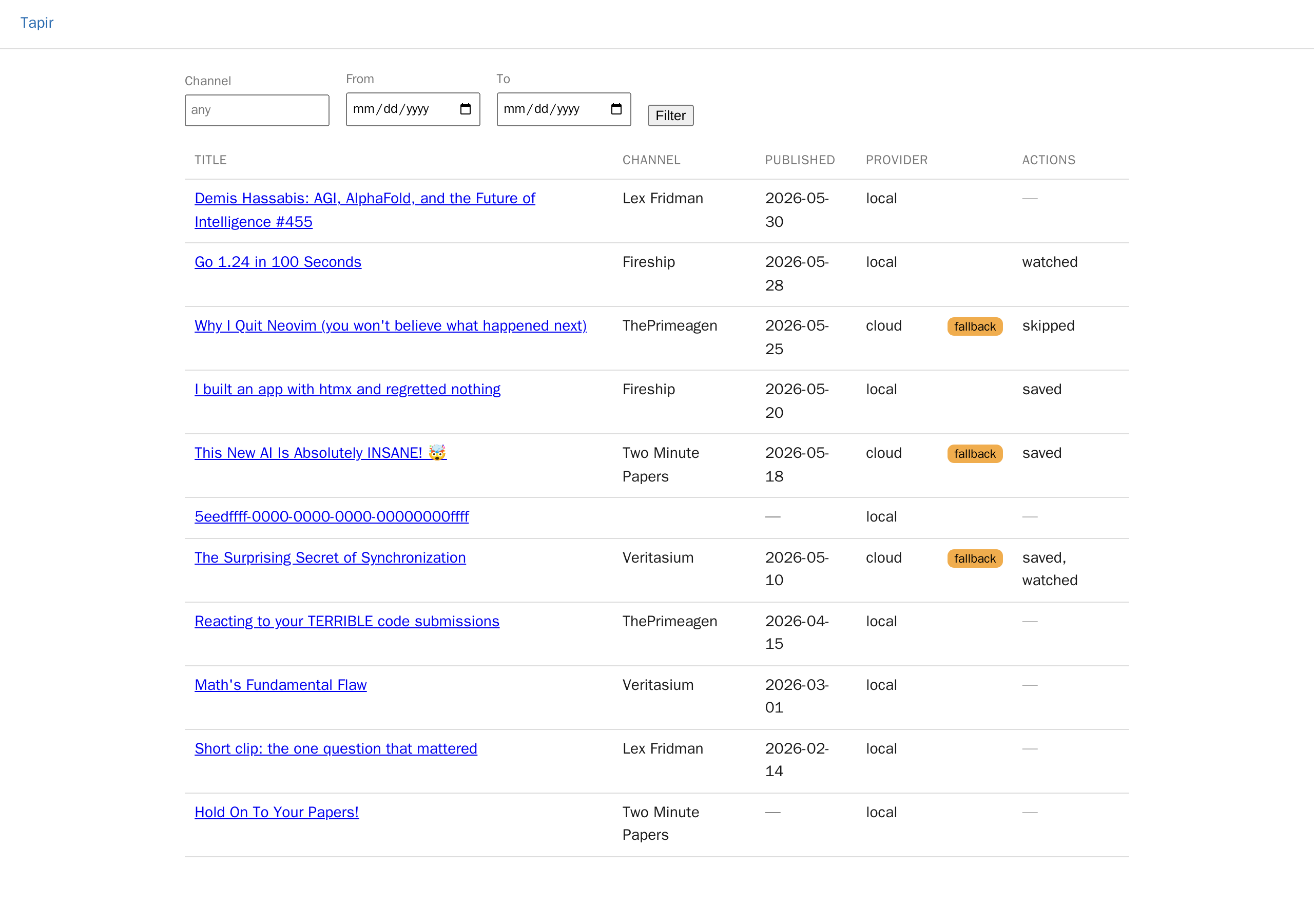Image resolution: width=1314 pixels, height=924 pixels.
Task: Click the CHANNEL column header
Action: tap(651, 160)
